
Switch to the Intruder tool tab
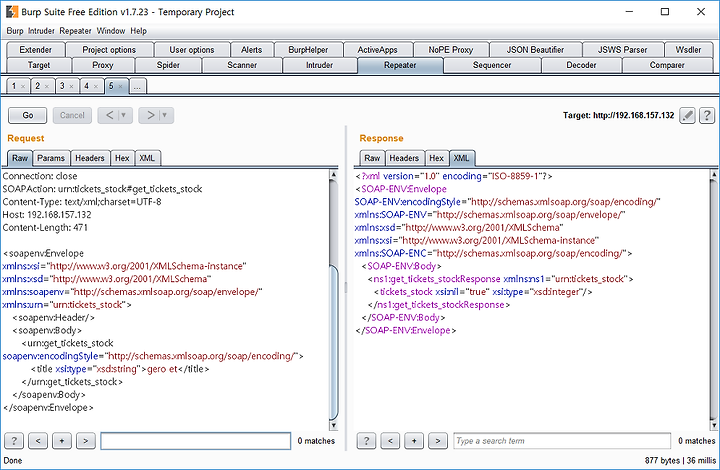pos(320,65)
